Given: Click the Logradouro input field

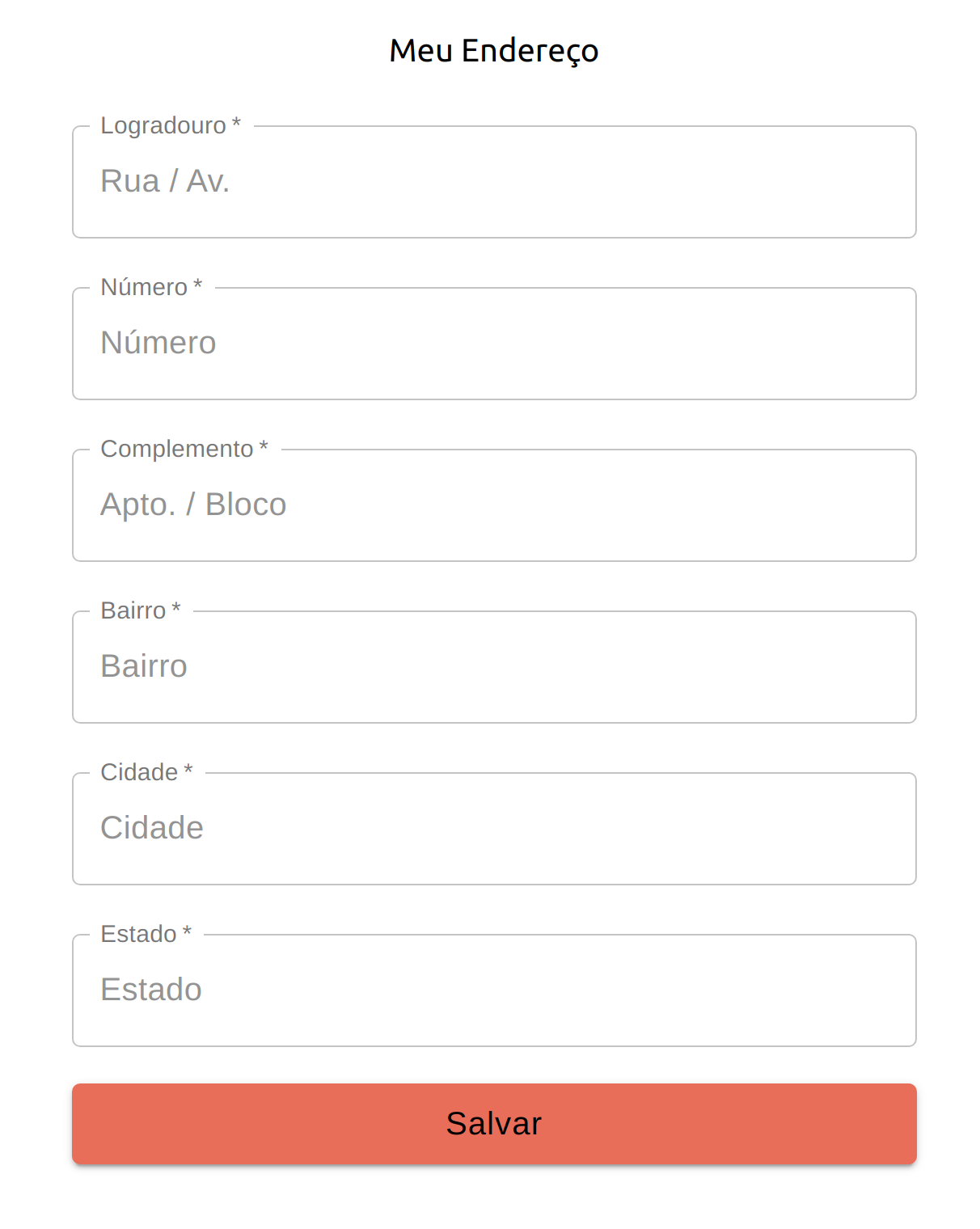Looking at the screenshot, I should [x=493, y=182].
